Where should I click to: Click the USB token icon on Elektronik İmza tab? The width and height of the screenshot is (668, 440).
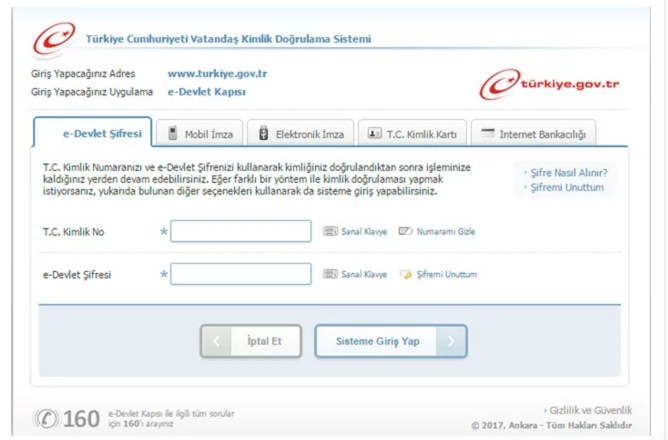[x=264, y=133]
